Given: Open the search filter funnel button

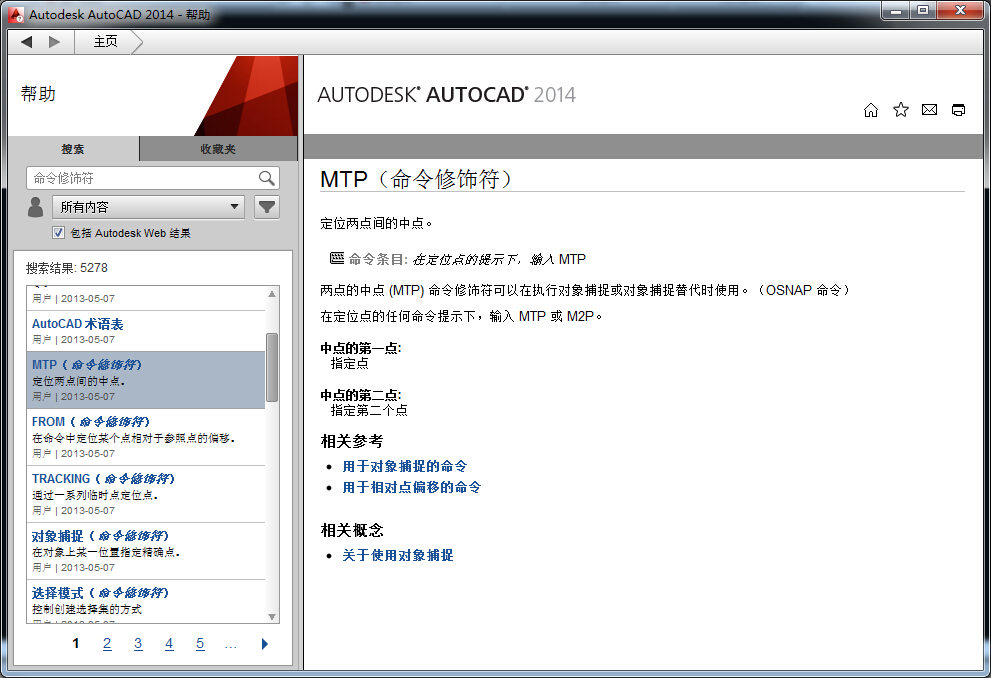Looking at the screenshot, I should point(267,207).
